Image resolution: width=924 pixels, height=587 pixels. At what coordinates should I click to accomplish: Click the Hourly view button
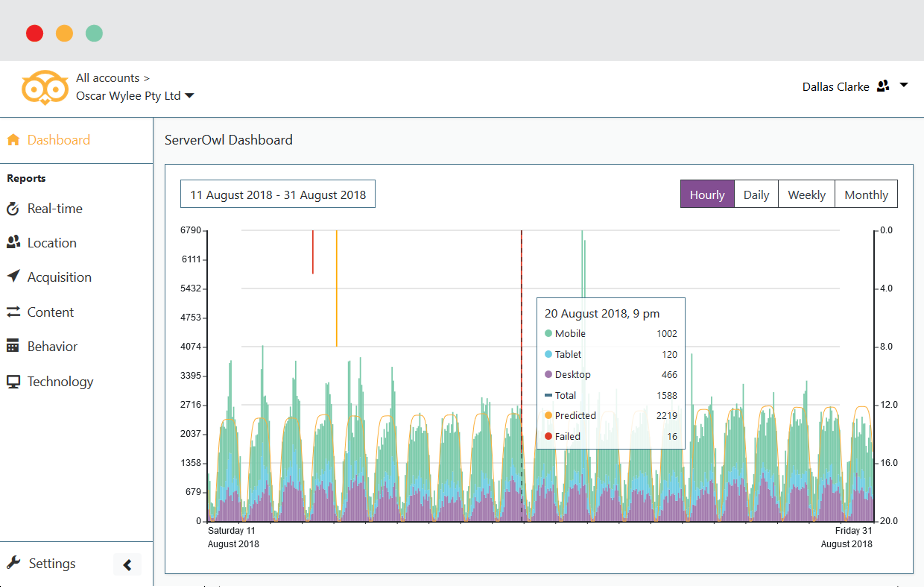[x=707, y=194]
